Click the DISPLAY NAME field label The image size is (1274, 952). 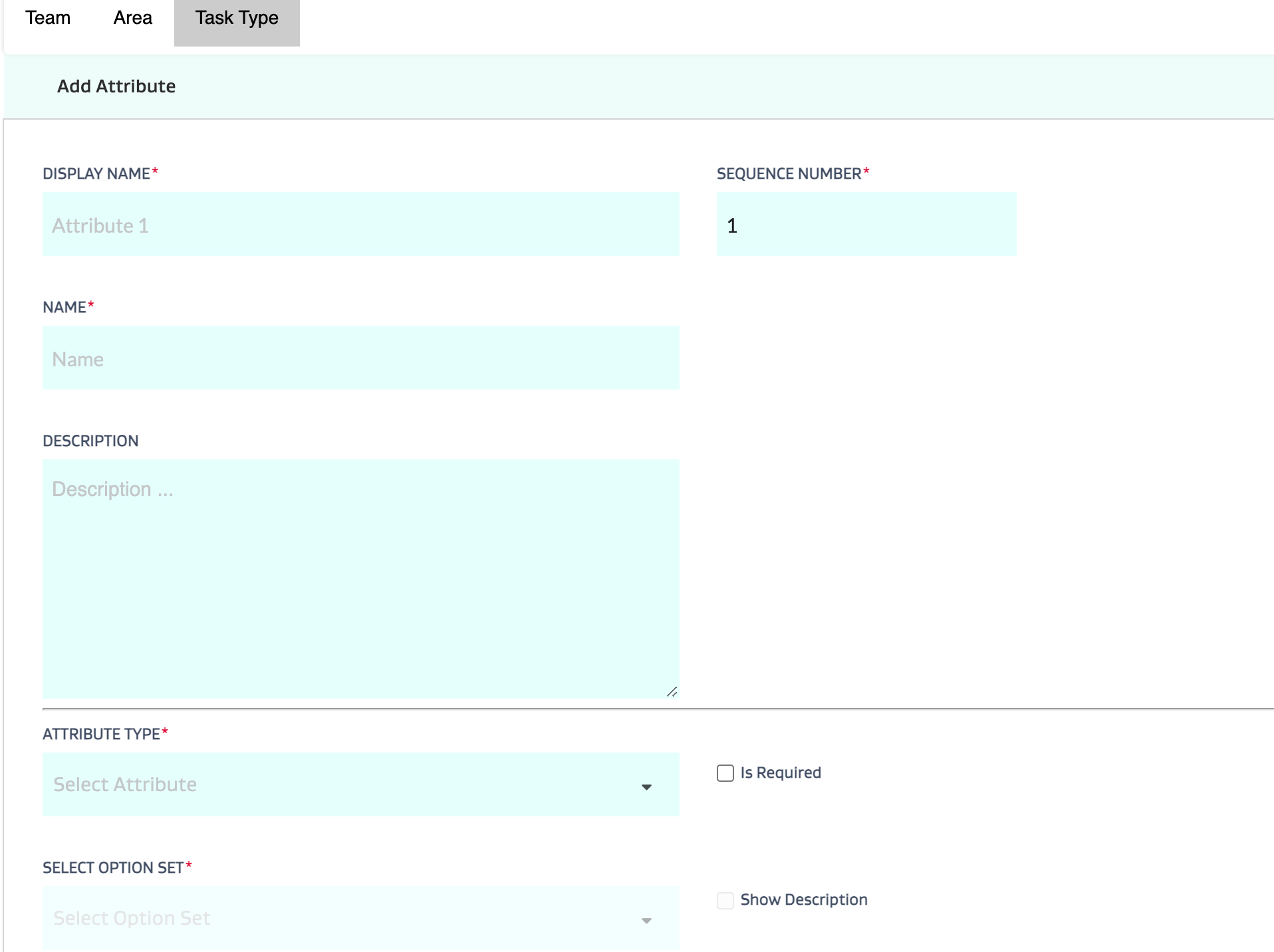point(96,174)
